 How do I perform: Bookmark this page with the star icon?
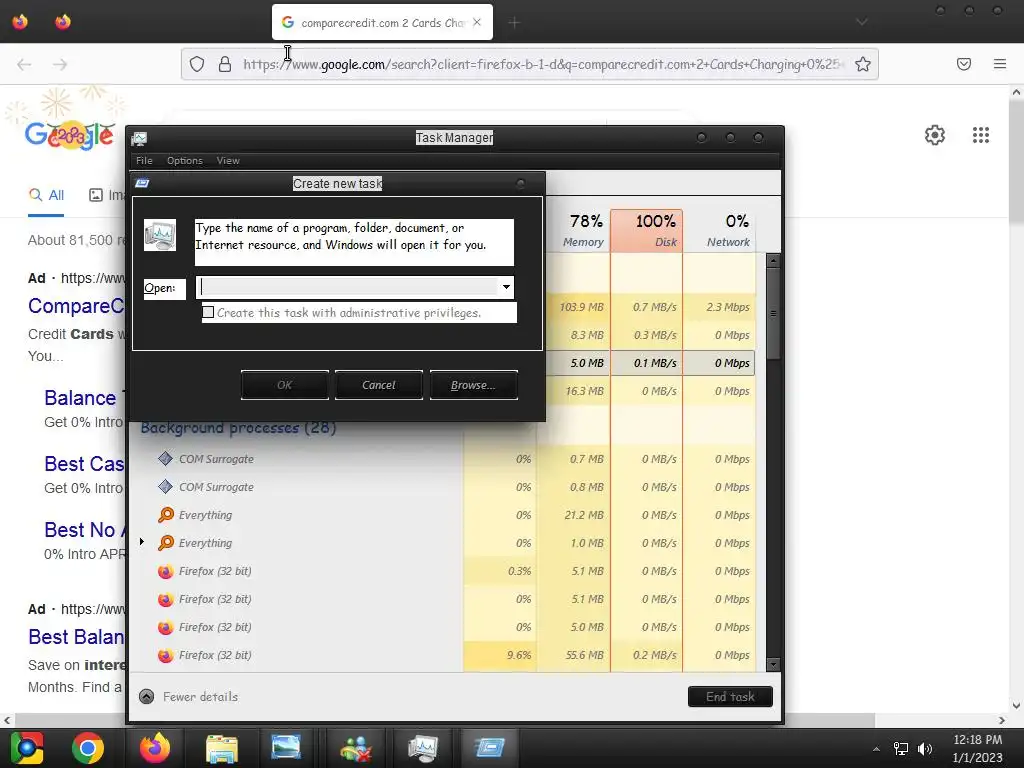863,64
